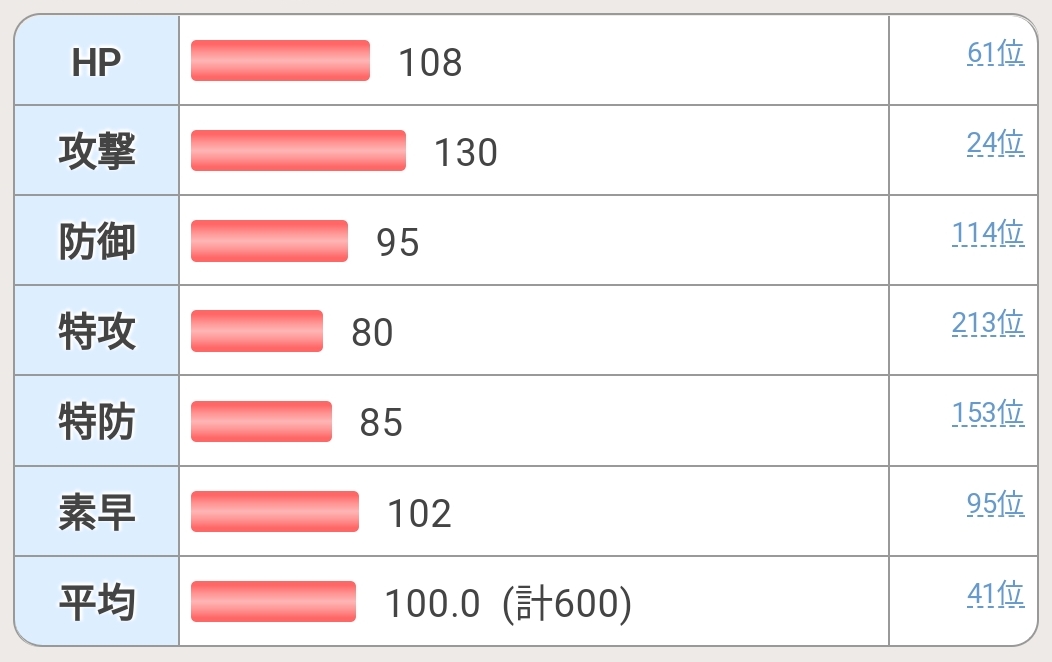
Task: Click the 防御 114位 ranking link
Action: 988,233
